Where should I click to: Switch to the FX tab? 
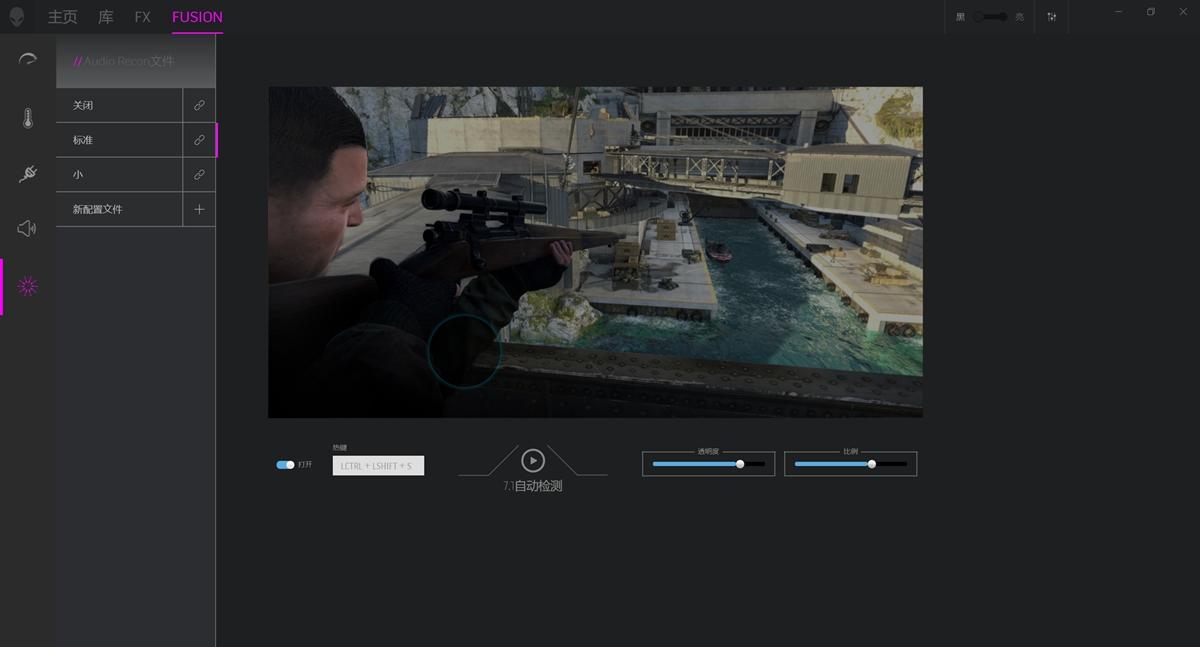[142, 17]
